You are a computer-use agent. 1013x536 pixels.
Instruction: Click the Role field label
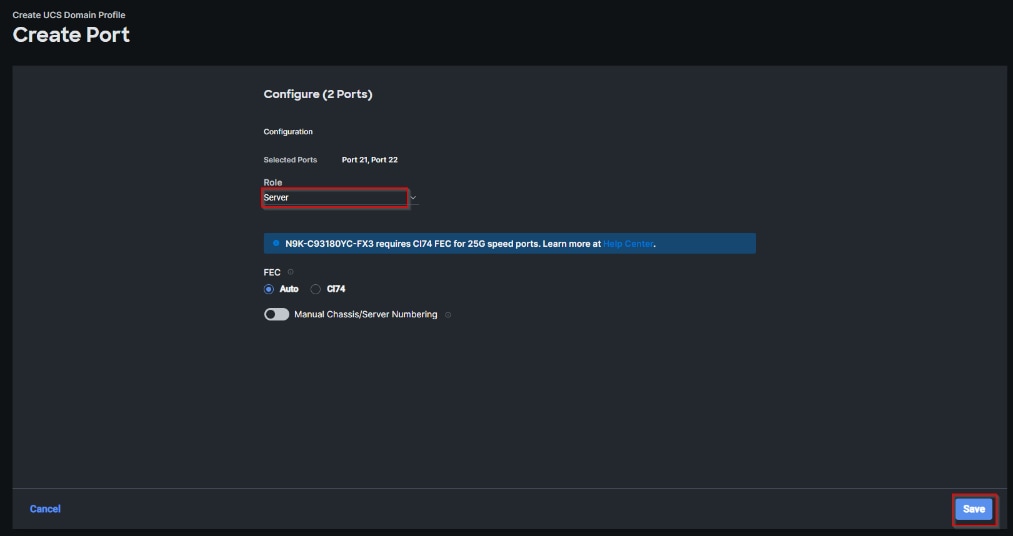pos(273,183)
